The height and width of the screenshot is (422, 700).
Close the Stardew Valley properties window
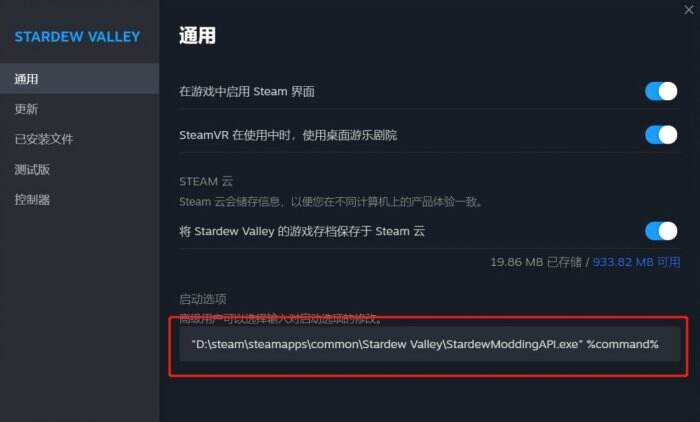pyautogui.click(x=689, y=9)
